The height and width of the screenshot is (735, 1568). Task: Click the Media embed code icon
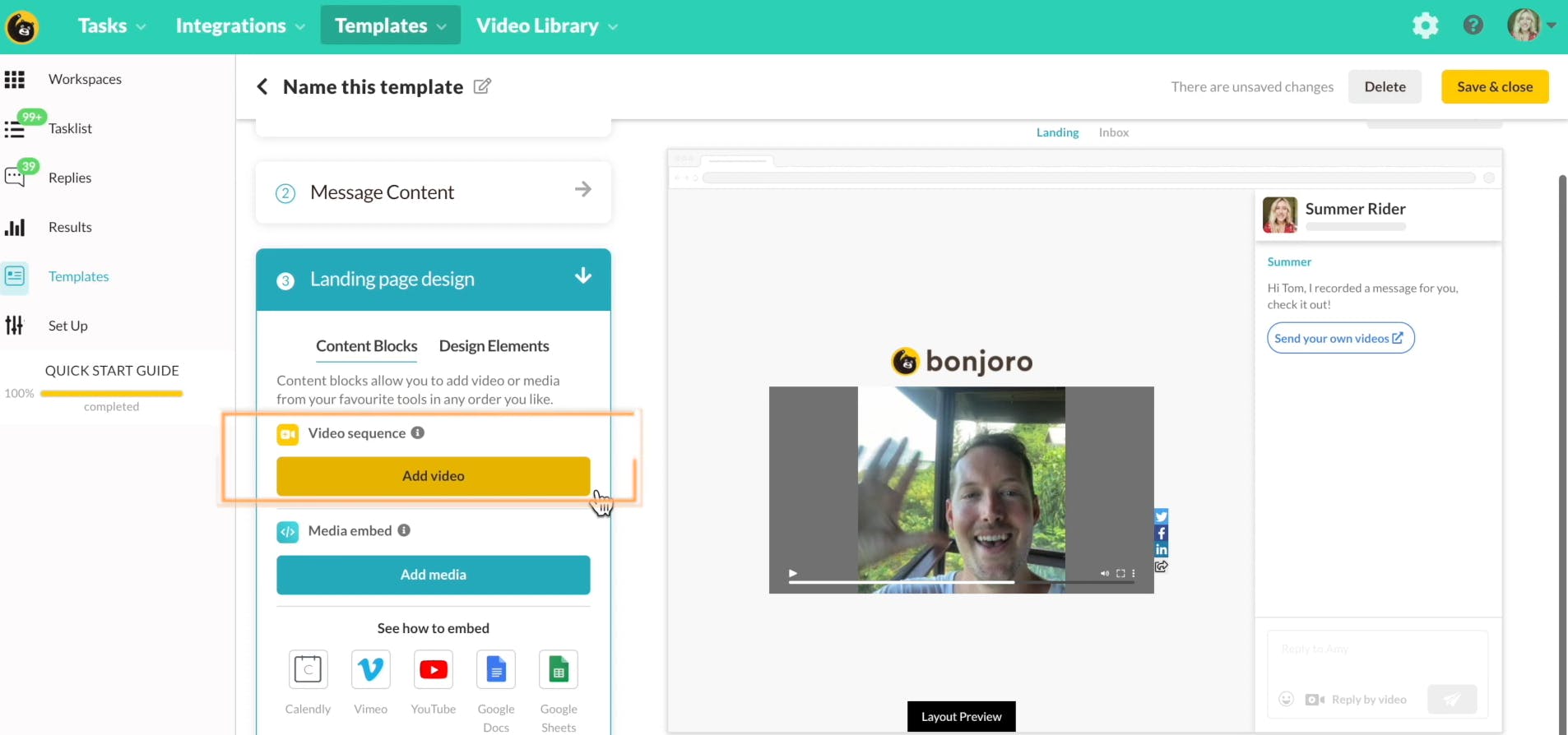coord(288,532)
